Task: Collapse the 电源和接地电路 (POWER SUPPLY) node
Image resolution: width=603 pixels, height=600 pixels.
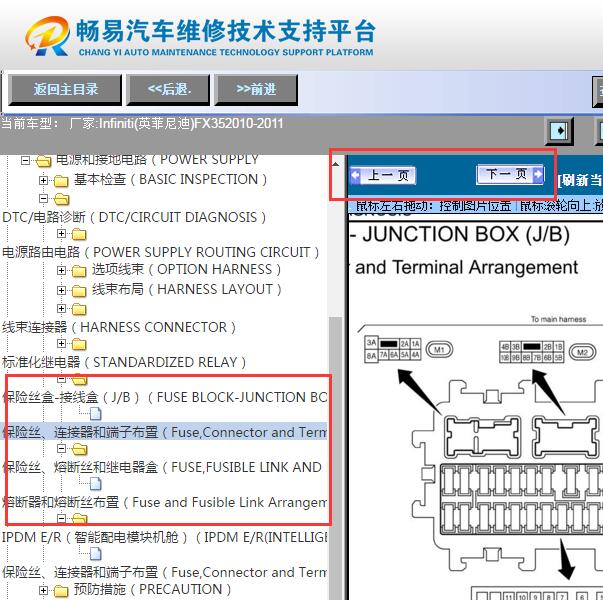Action: point(25,160)
